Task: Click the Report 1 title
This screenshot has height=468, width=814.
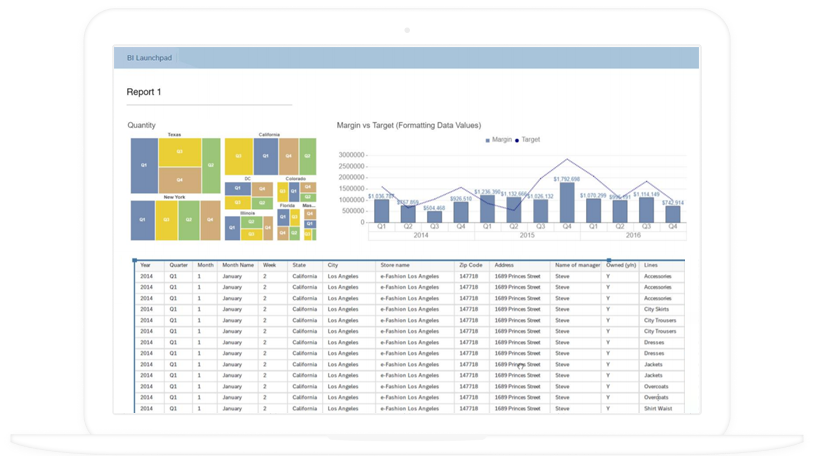Action: coord(144,92)
